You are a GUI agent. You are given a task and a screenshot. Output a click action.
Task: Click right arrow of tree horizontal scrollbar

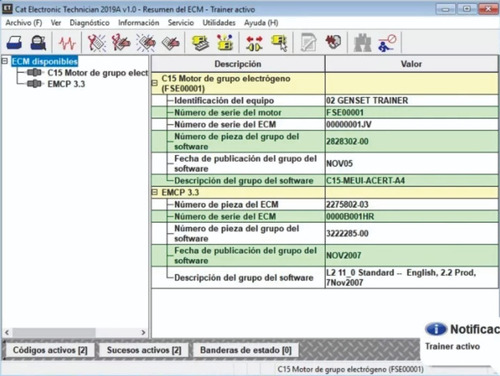143,332
